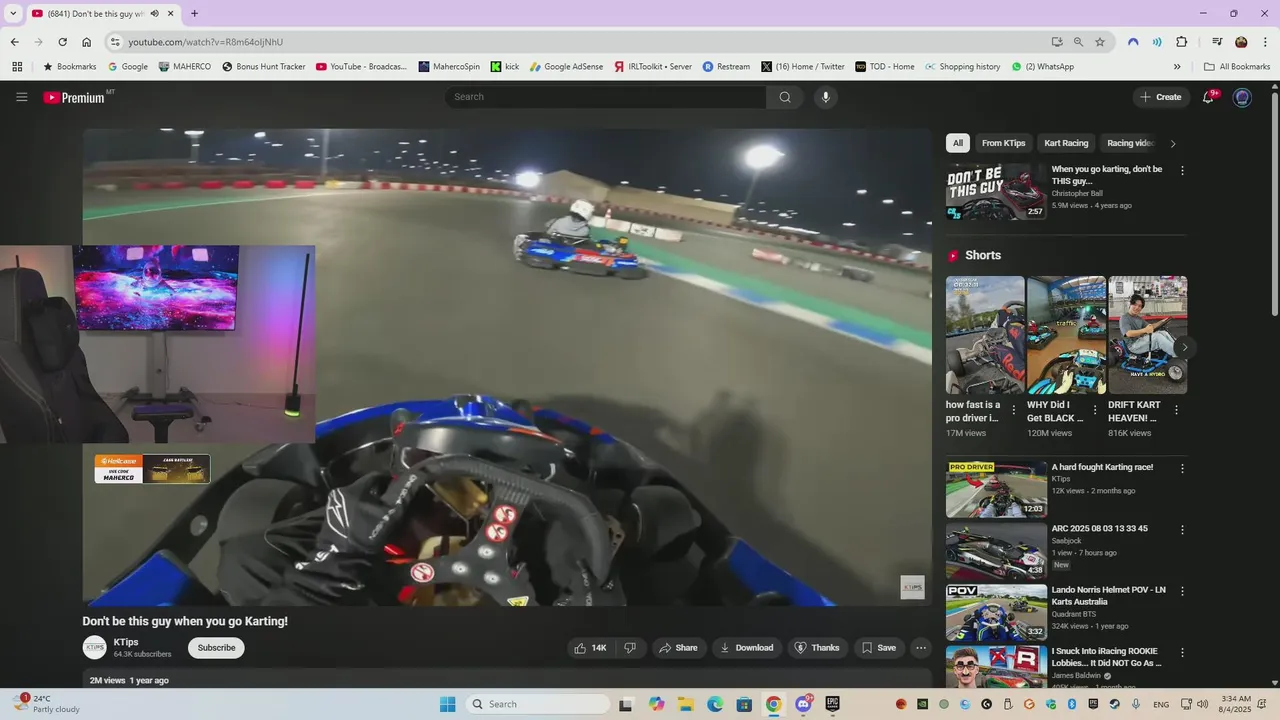Click the search magnifier button on YouTube
1280x720 pixels.
pyautogui.click(x=785, y=97)
